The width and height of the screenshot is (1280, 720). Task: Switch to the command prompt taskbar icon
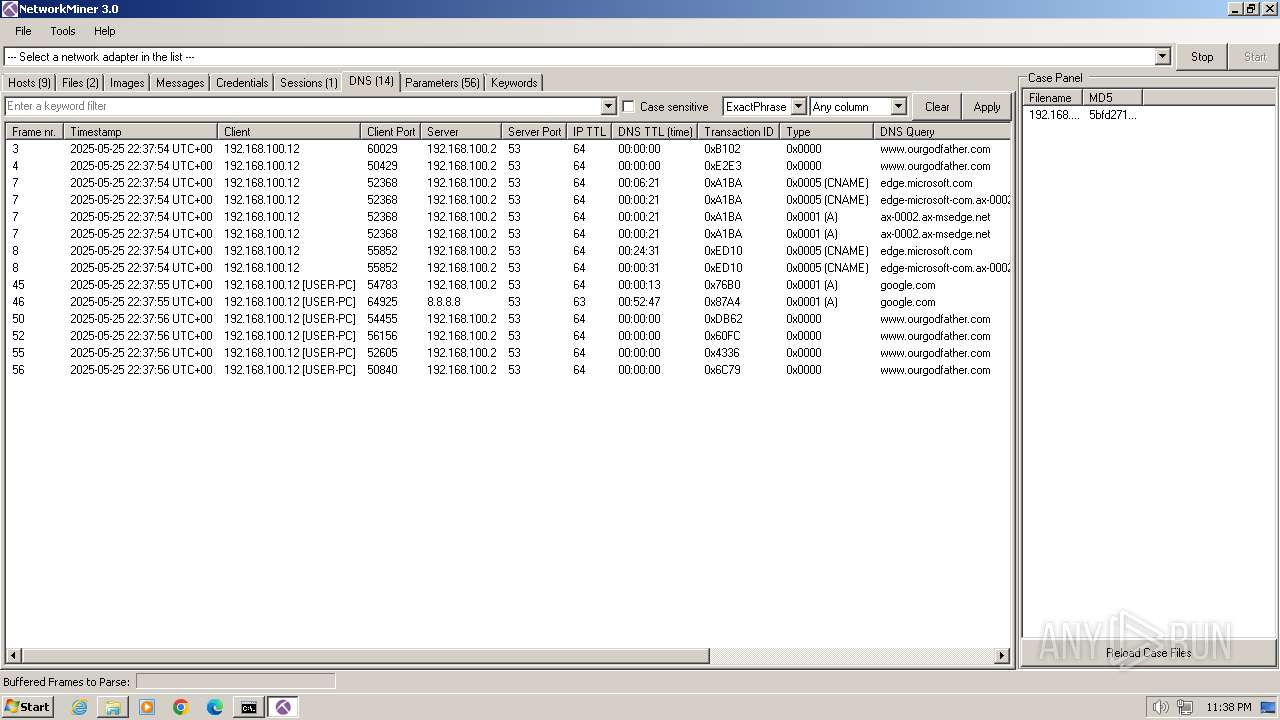click(x=249, y=707)
